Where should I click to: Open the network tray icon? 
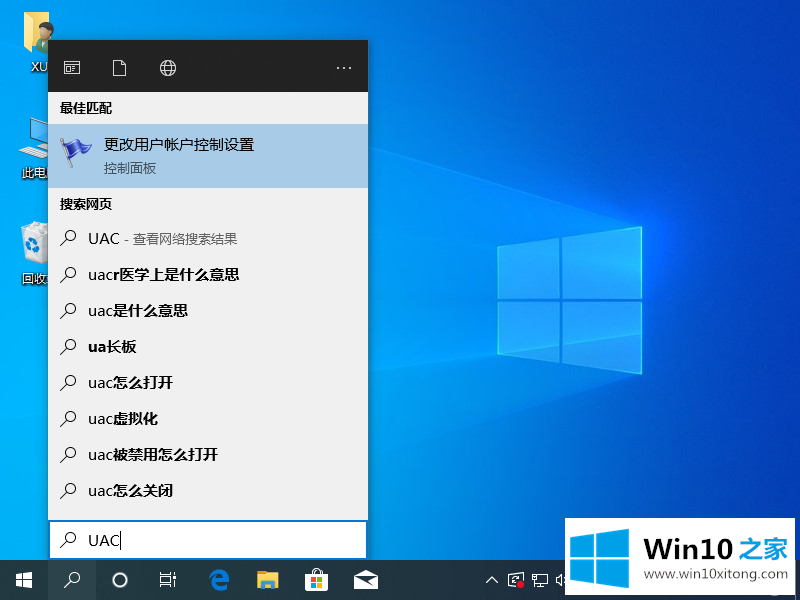pos(540,580)
